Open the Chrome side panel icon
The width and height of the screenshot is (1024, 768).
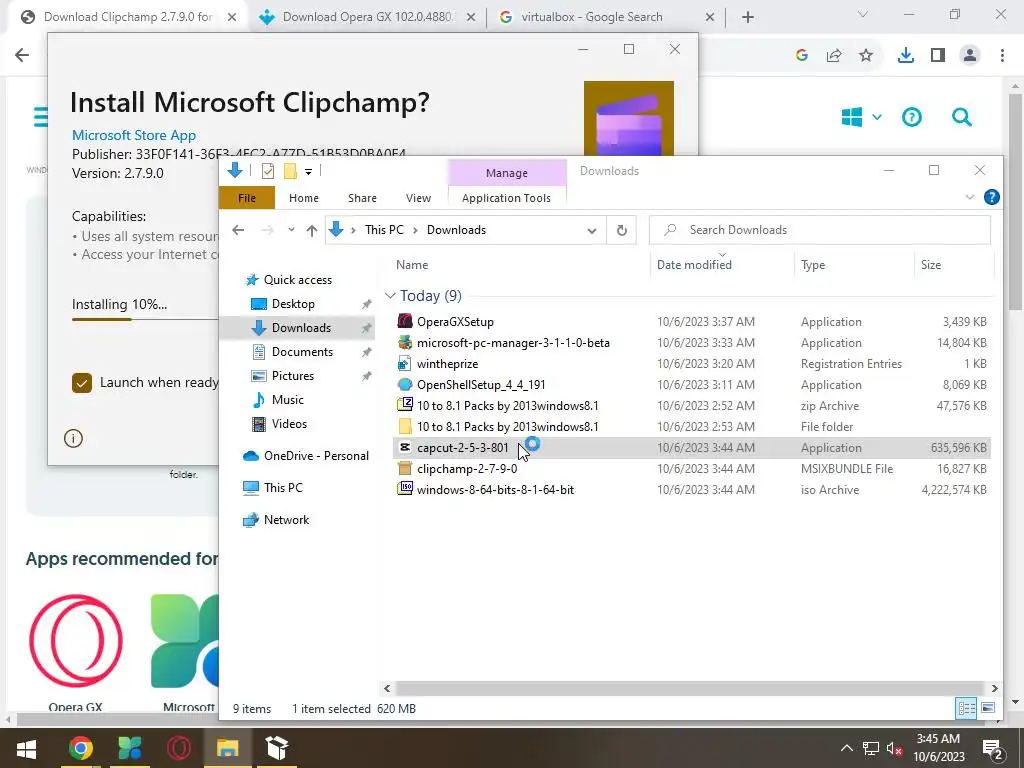(938, 56)
